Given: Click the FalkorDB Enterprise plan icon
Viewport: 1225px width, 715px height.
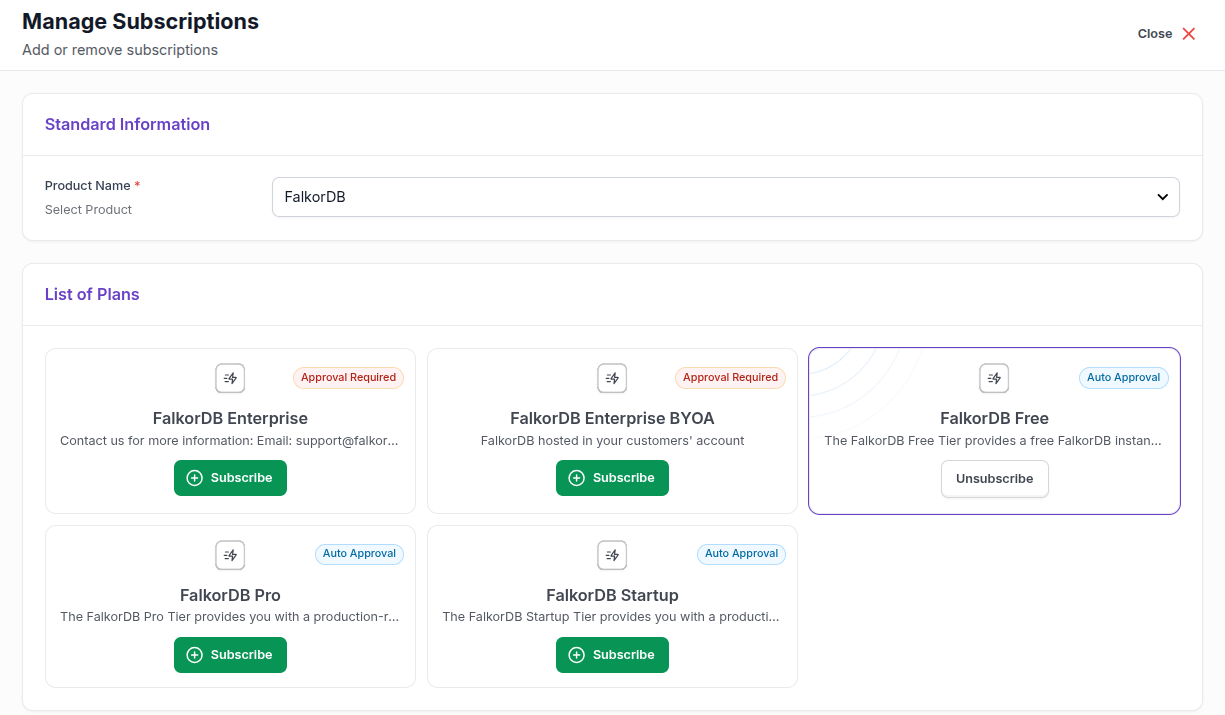Looking at the screenshot, I should click(x=230, y=378).
